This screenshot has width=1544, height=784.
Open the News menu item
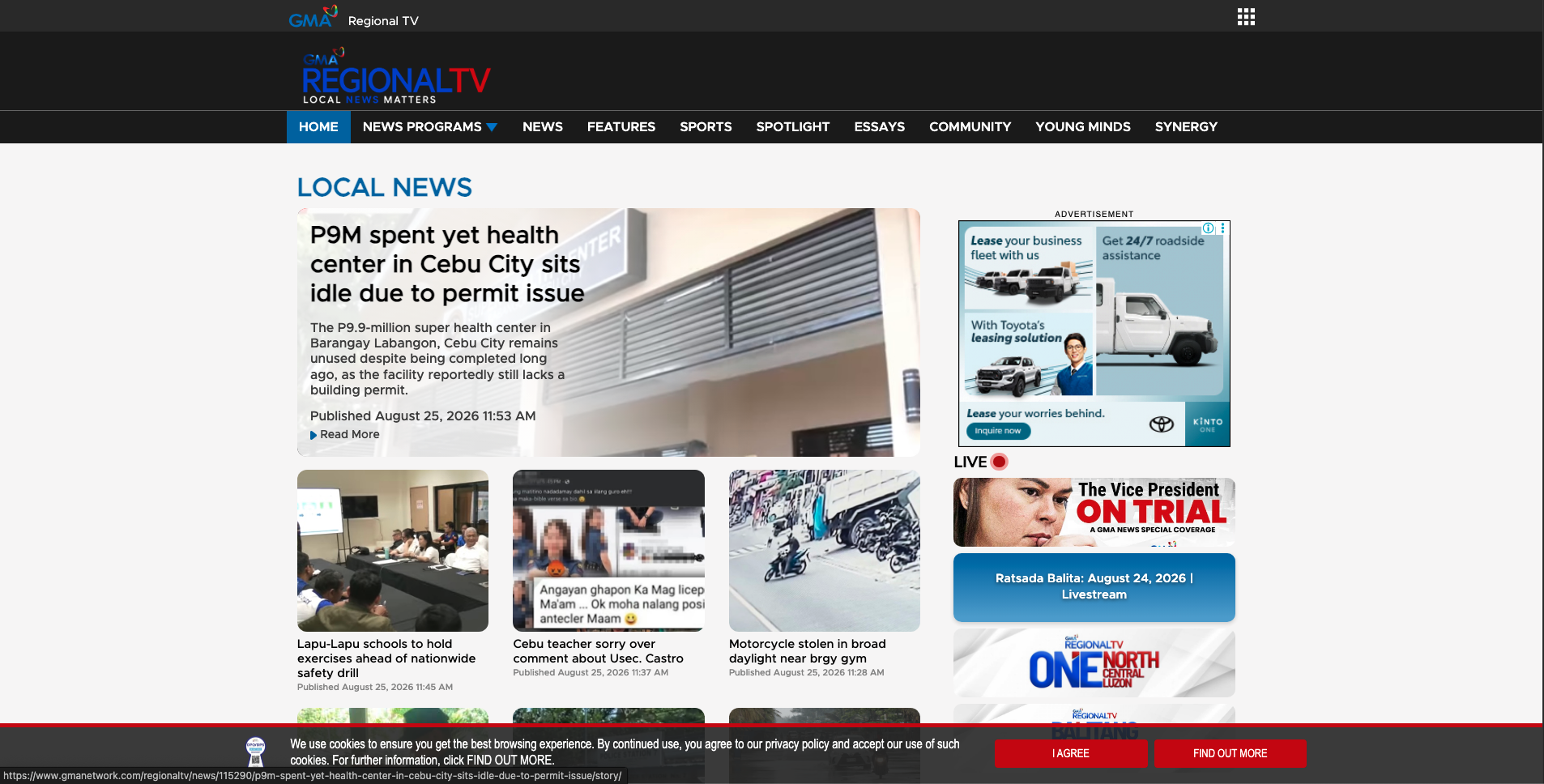(543, 127)
